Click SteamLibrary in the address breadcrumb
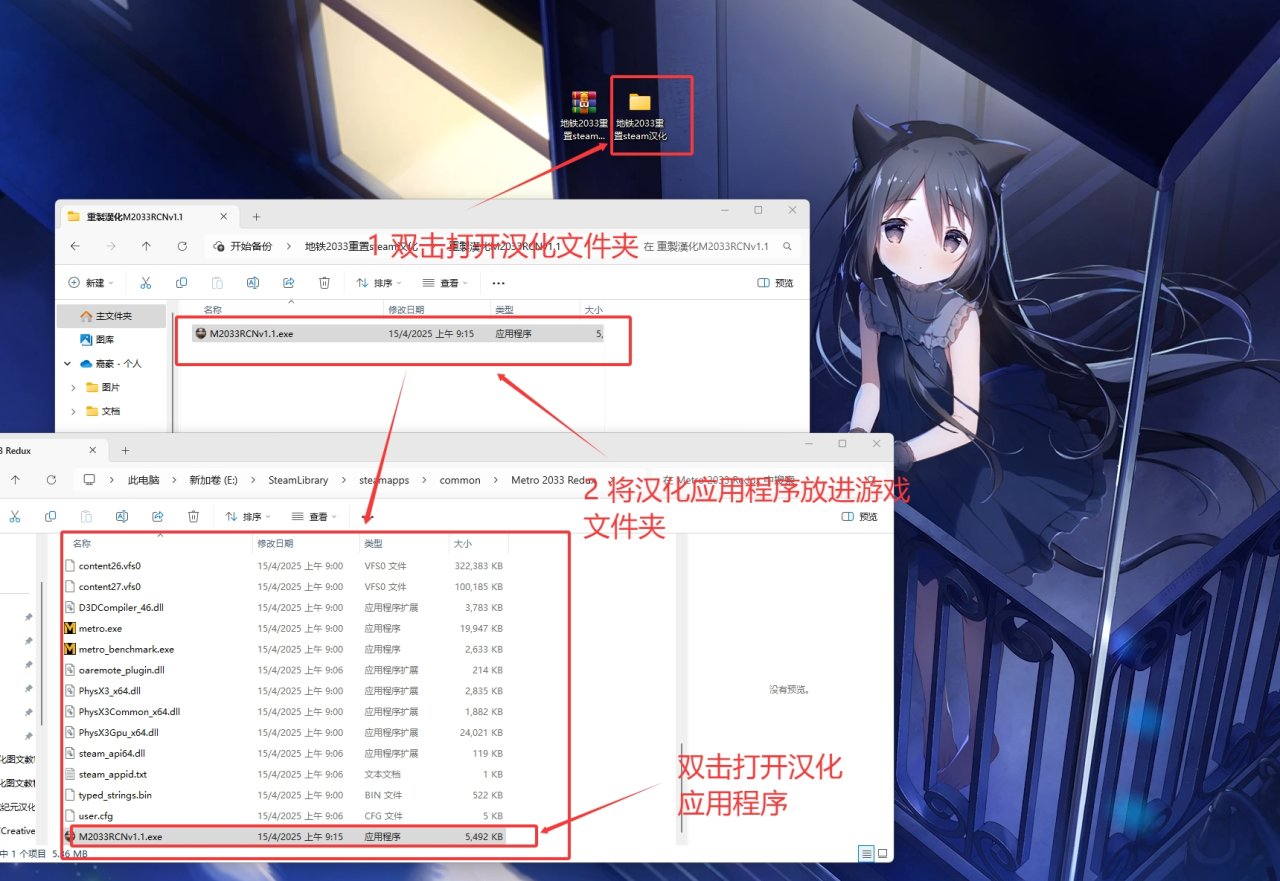This screenshot has height=881, width=1280. tap(298, 480)
